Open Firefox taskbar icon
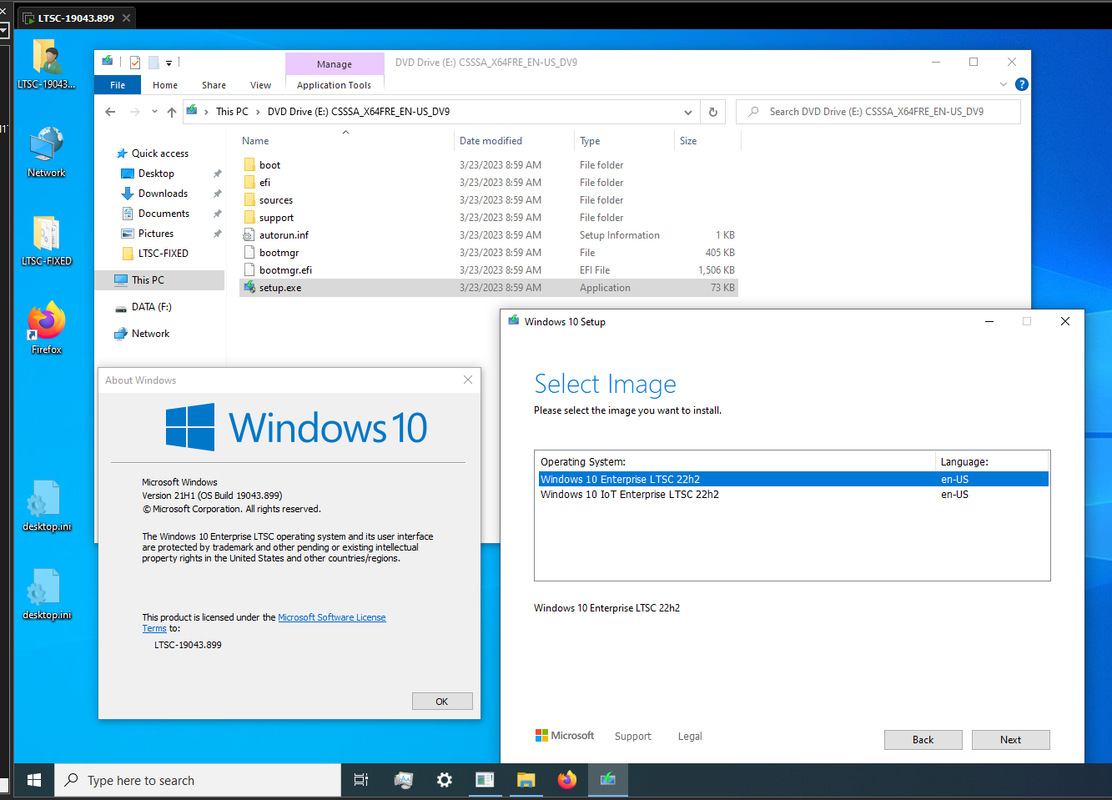The height and width of the screenshot is (800, 1112). (x=567, y=780)
